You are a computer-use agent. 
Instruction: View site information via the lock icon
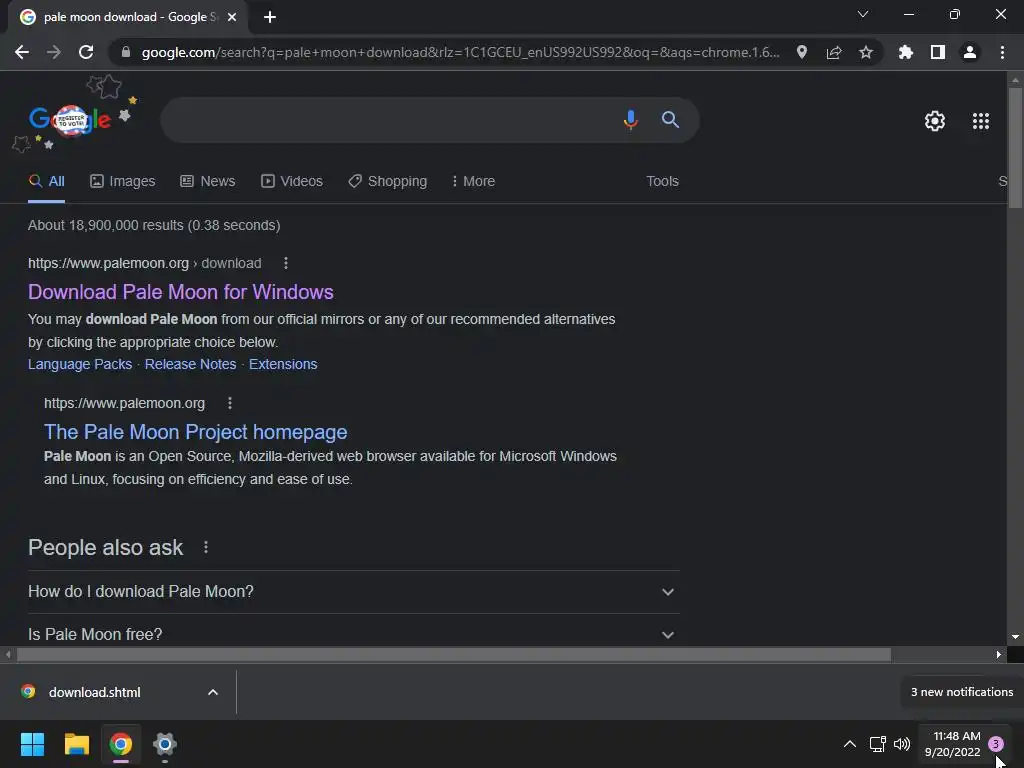pos(126,52)
